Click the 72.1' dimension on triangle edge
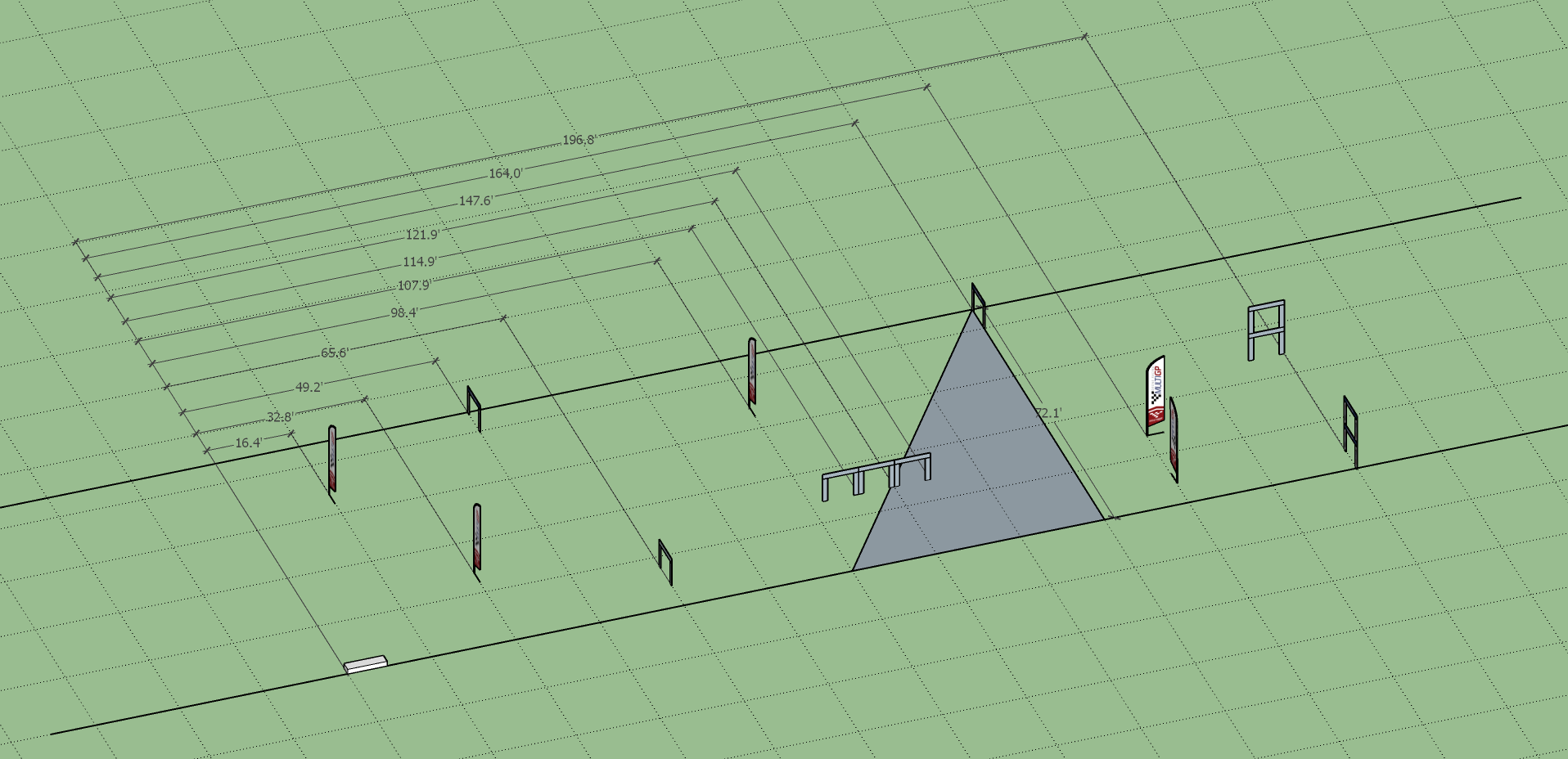Image resolution: width=1568 pixels, height=759 pixels. [1048, 413]
